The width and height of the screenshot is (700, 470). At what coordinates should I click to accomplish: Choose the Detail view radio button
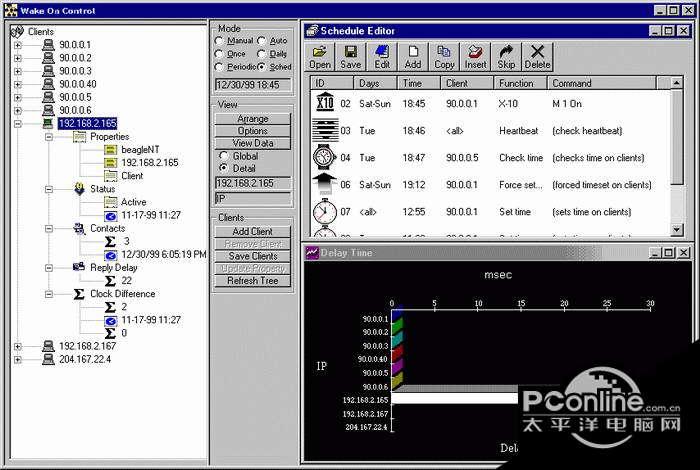click(x=224, y=168)
